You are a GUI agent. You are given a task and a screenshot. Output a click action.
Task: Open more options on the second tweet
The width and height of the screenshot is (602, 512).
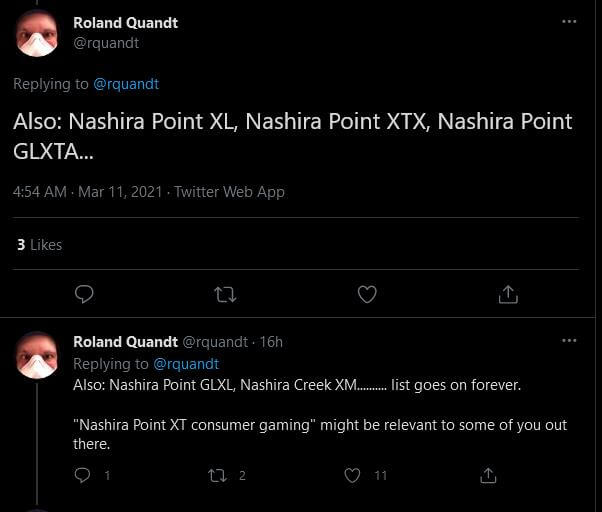[x=569, y=341]
